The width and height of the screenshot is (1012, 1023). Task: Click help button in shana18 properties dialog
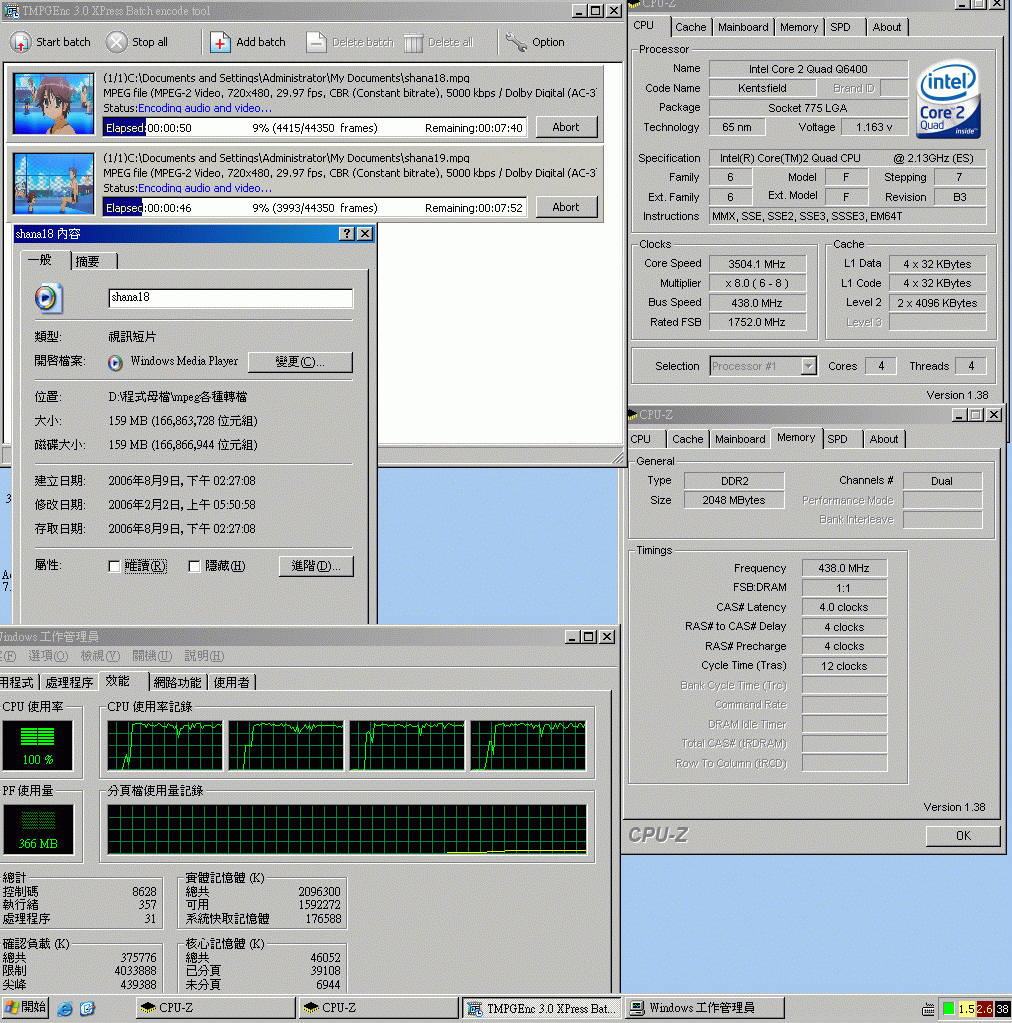pyautogui.click(x=347, y=234)
